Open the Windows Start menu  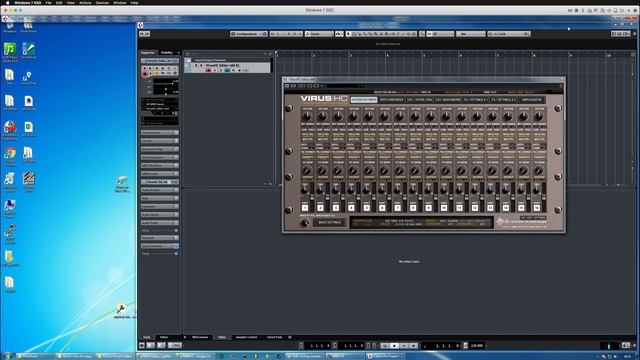pyautogui.click(x=7, y=356)
